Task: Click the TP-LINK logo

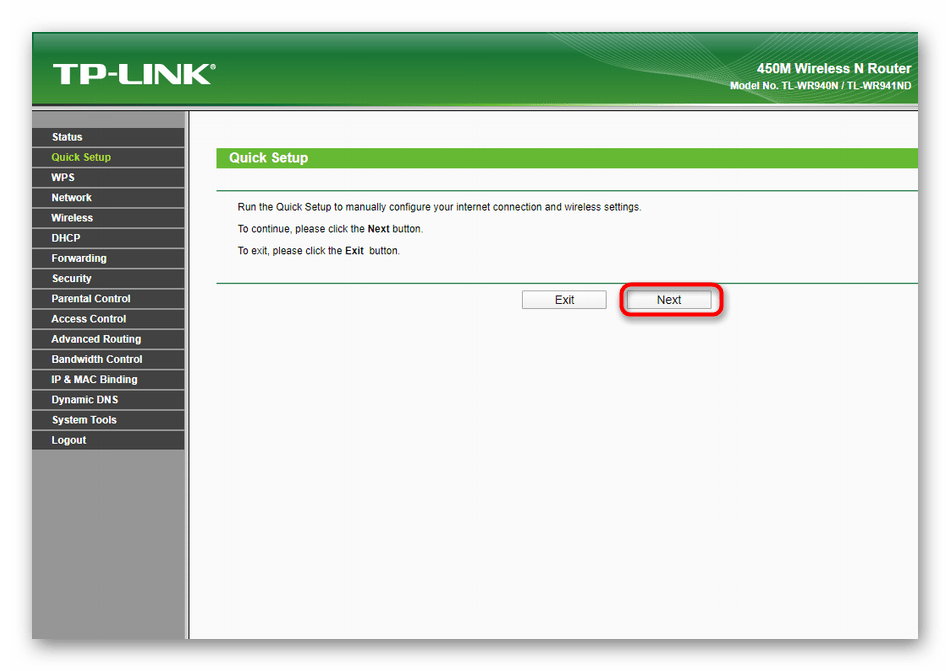Action: (x=134, y=74)
